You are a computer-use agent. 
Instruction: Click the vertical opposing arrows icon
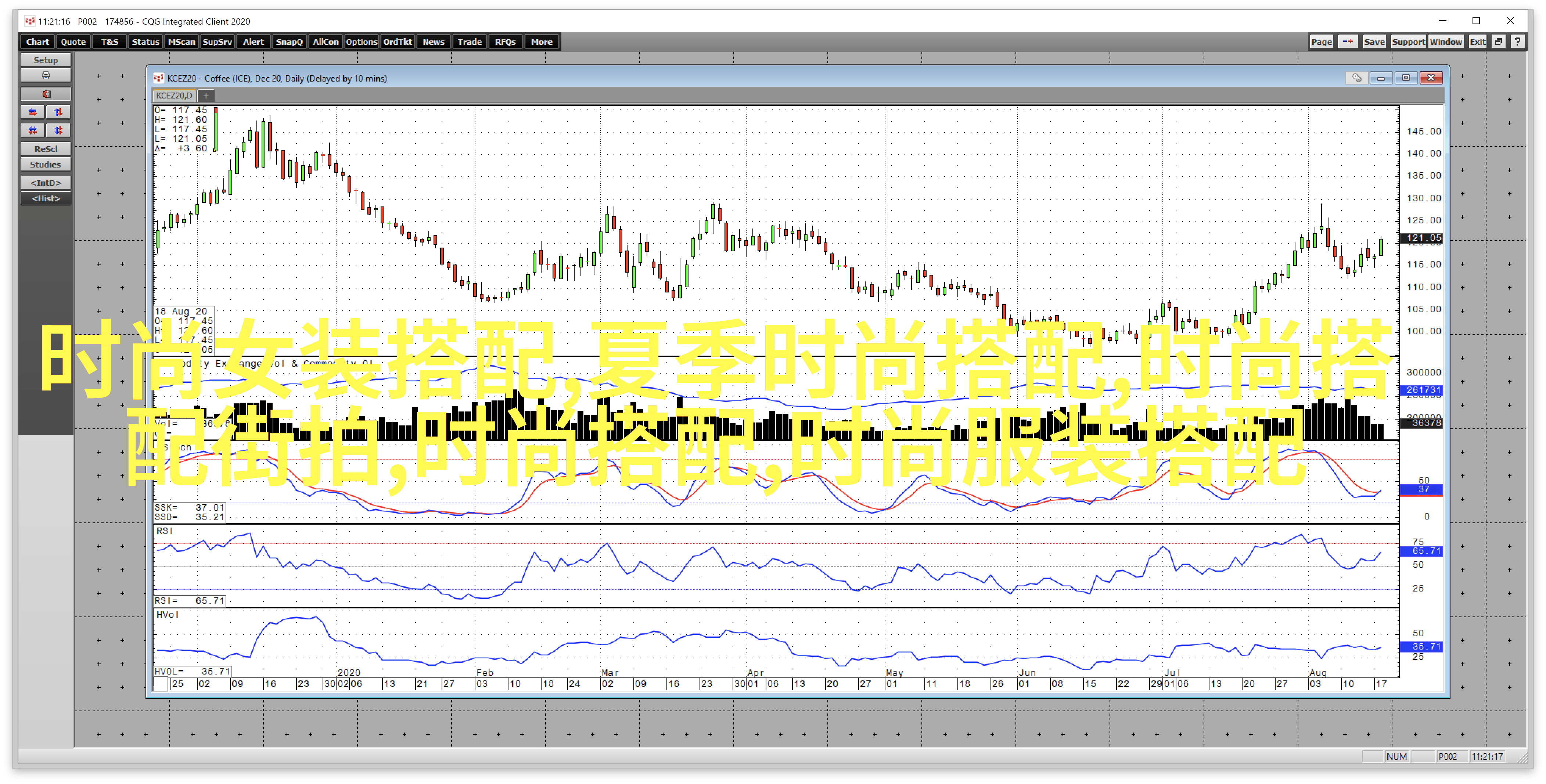[x=58, y=112]
